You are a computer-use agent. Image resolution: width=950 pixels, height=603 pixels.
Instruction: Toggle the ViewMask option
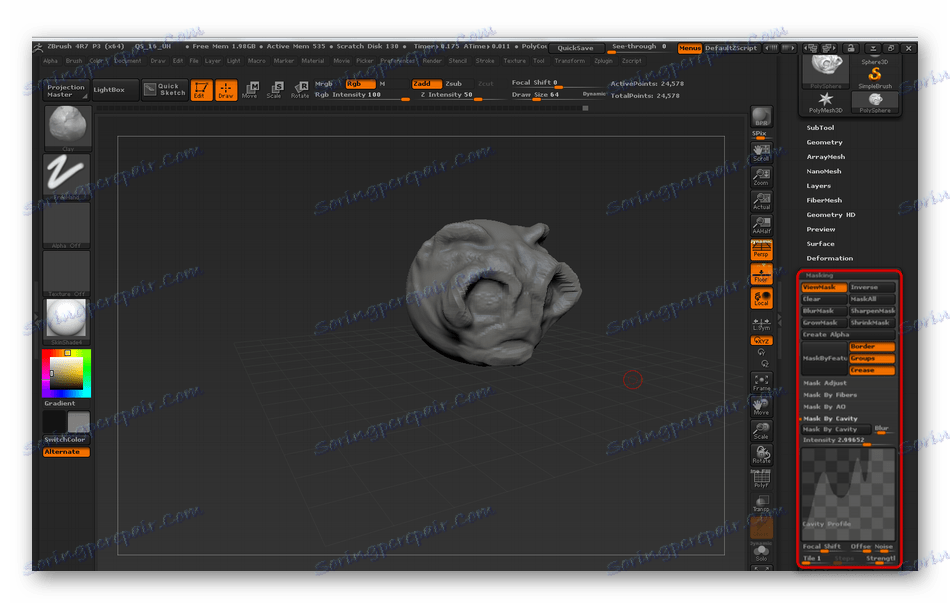click(823, 288)
